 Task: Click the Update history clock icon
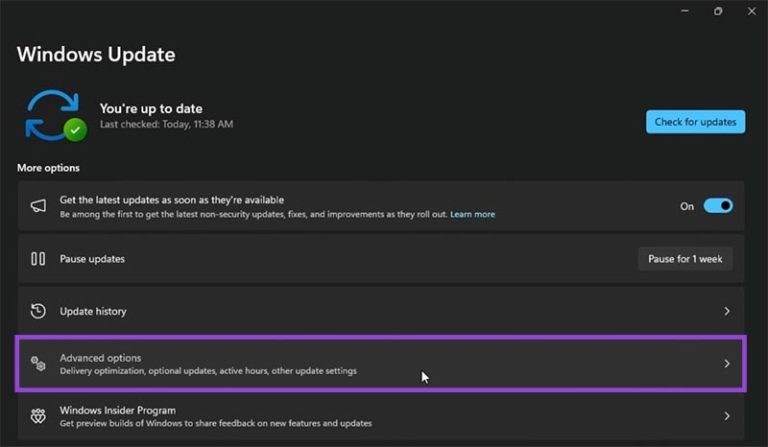(x=38, y=311)
